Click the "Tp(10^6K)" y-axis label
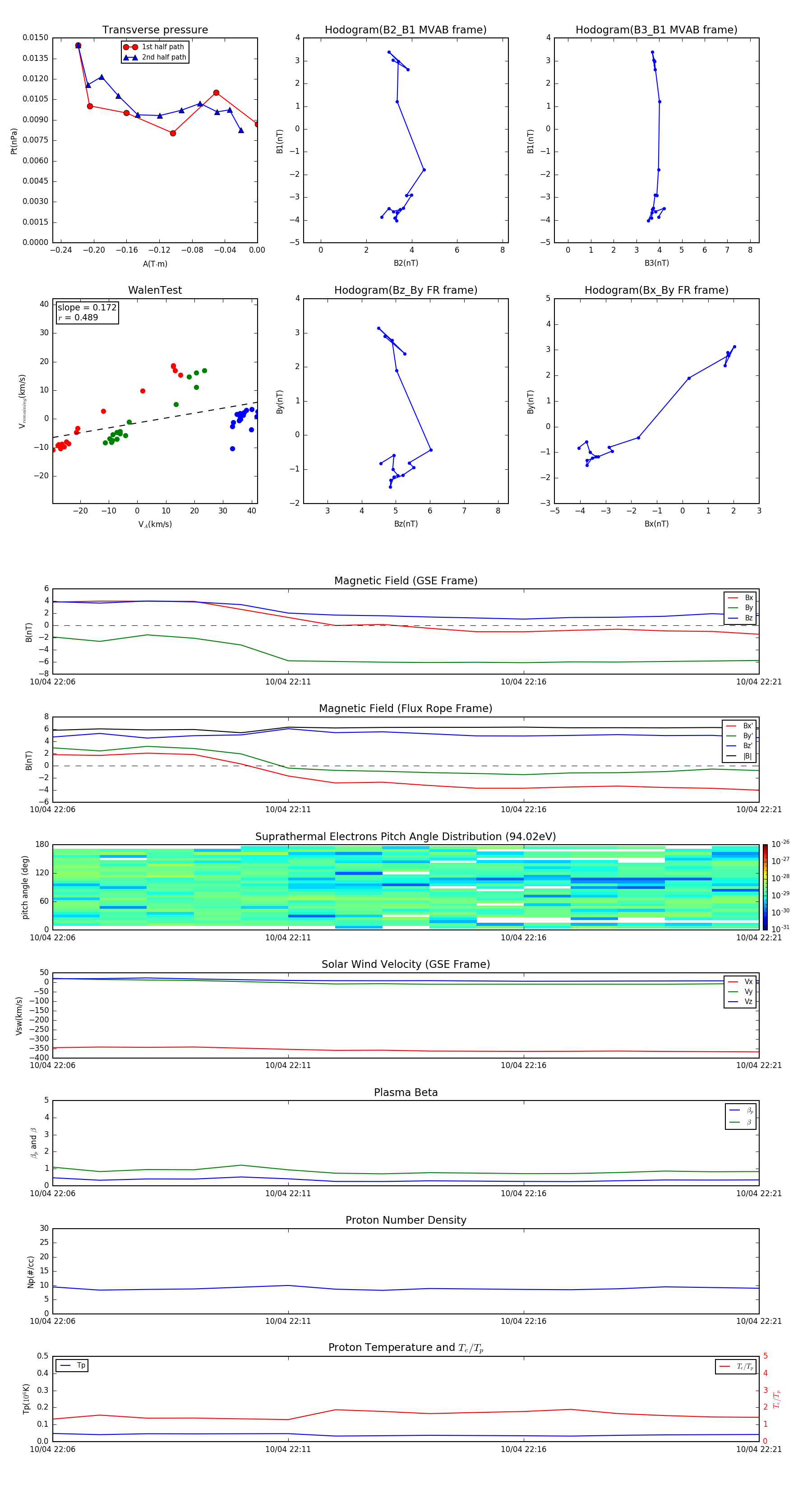The image size is (812, 1489). pos(26,1399)
